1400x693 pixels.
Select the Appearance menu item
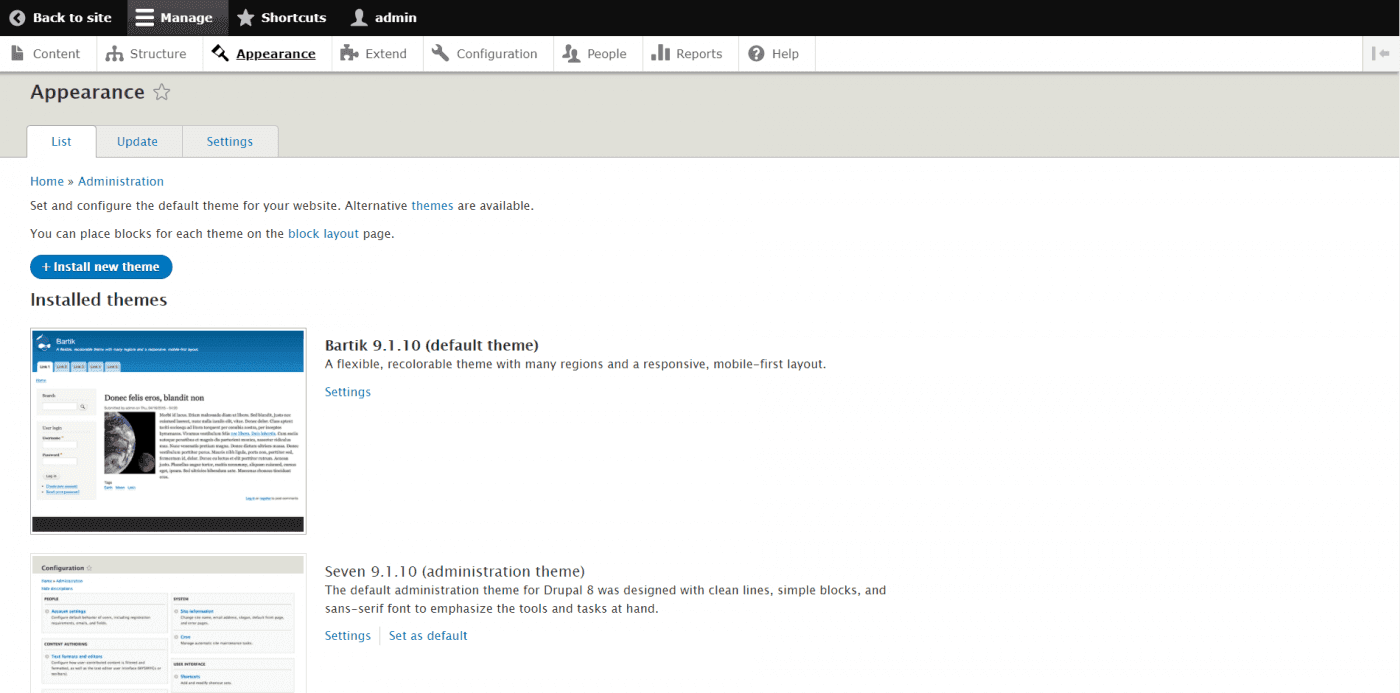click(264, 54)
